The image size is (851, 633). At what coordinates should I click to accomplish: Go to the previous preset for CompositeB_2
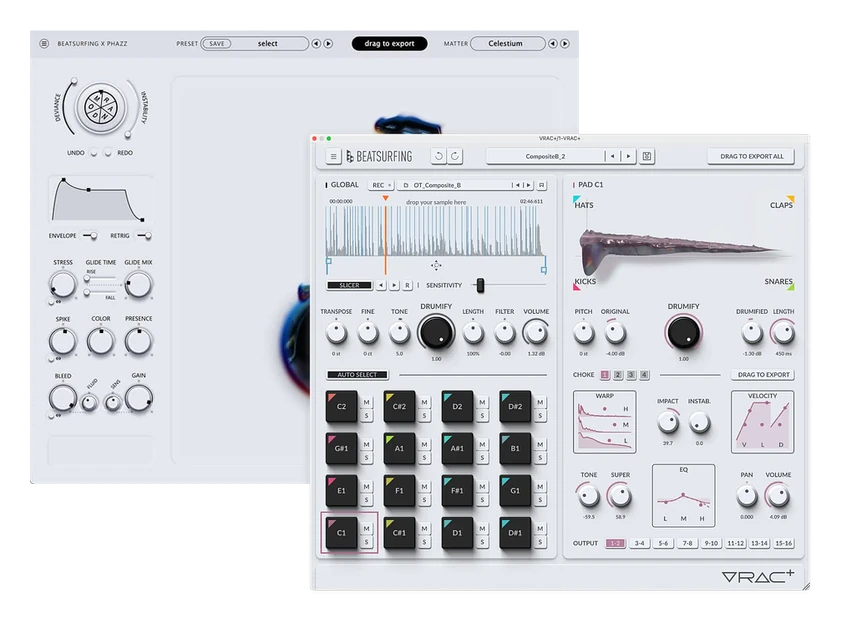[612, 156]
